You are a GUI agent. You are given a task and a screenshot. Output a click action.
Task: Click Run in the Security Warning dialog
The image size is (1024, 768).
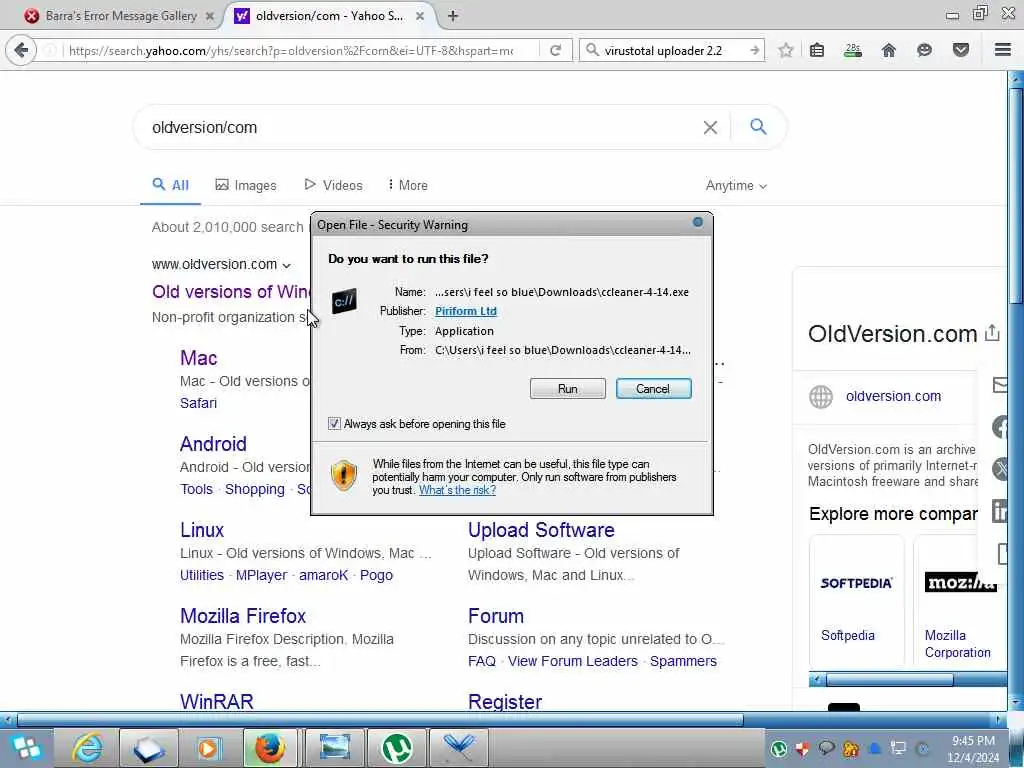pos(568,389)
